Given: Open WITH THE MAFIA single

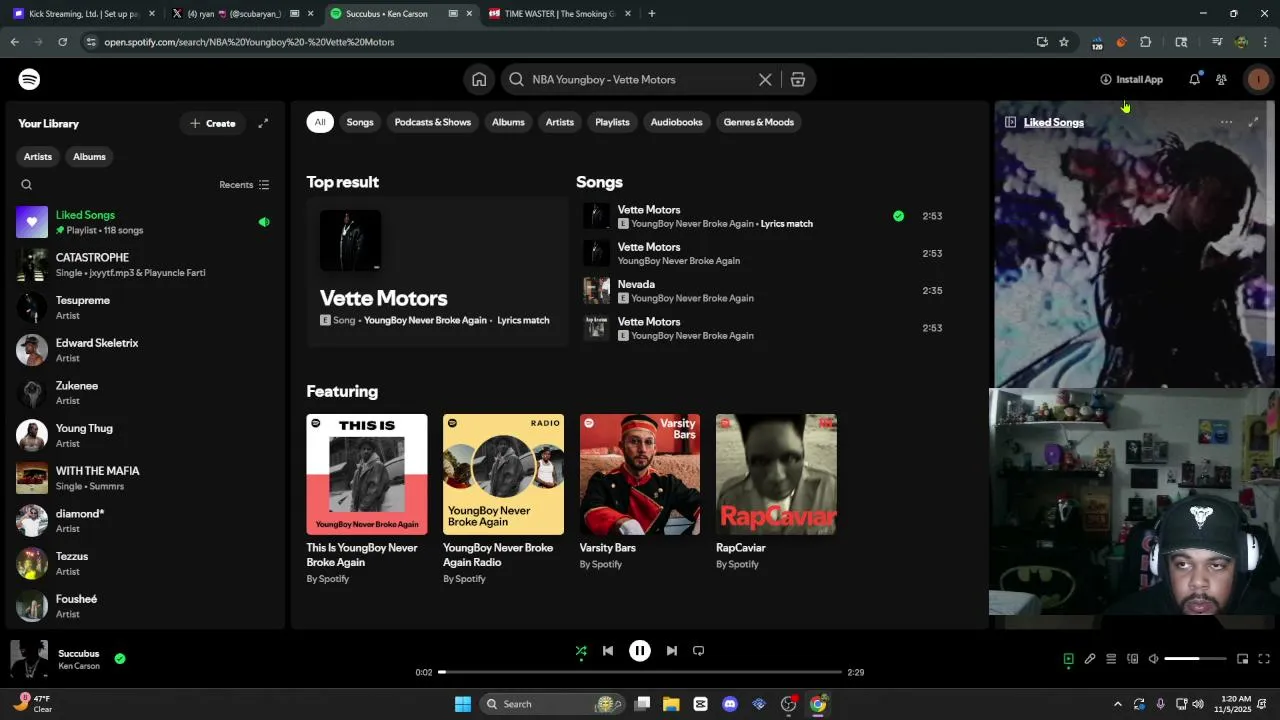Looking at the screenshot, I should pyautogui.click(x=145, y=478).
